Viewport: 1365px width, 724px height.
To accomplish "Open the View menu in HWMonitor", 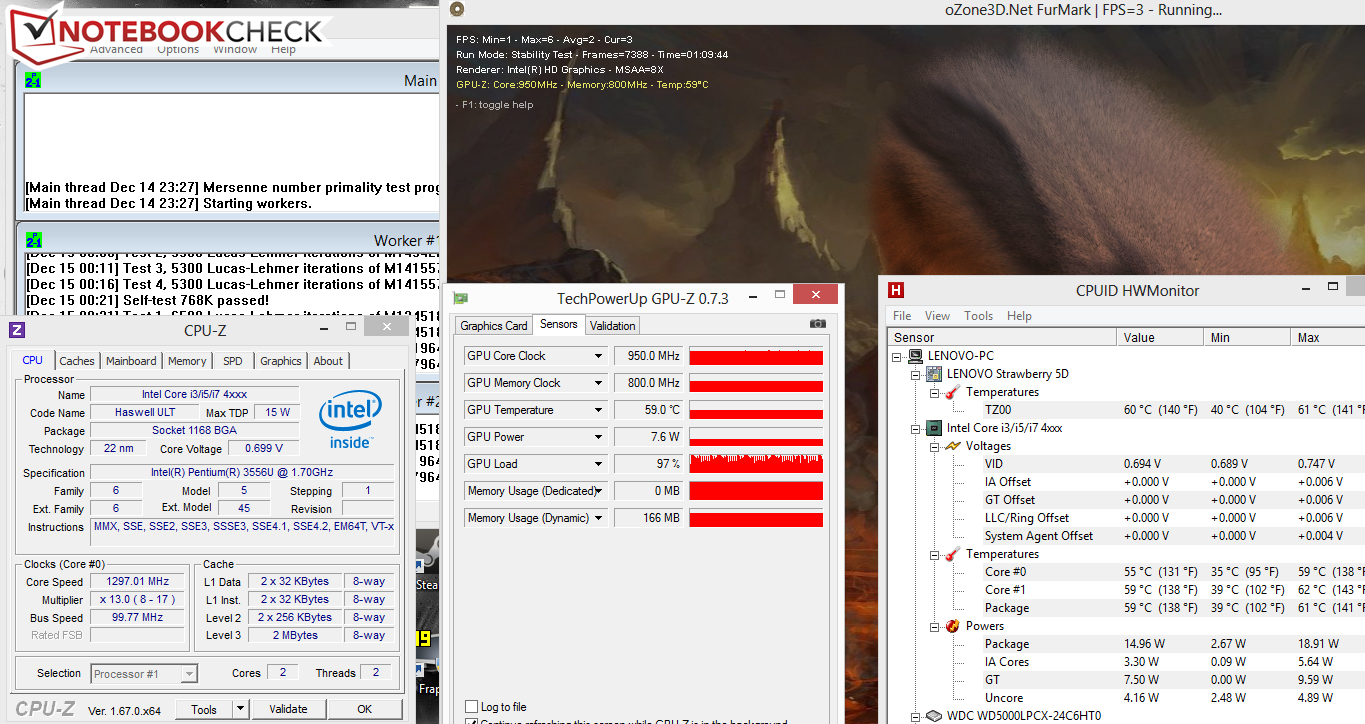I will pos(937,316).
